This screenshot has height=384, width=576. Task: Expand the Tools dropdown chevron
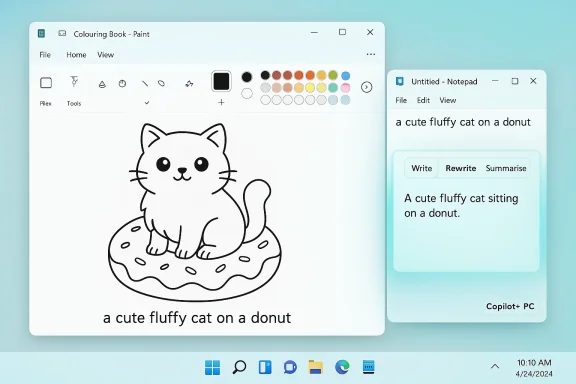click(147, 103)
